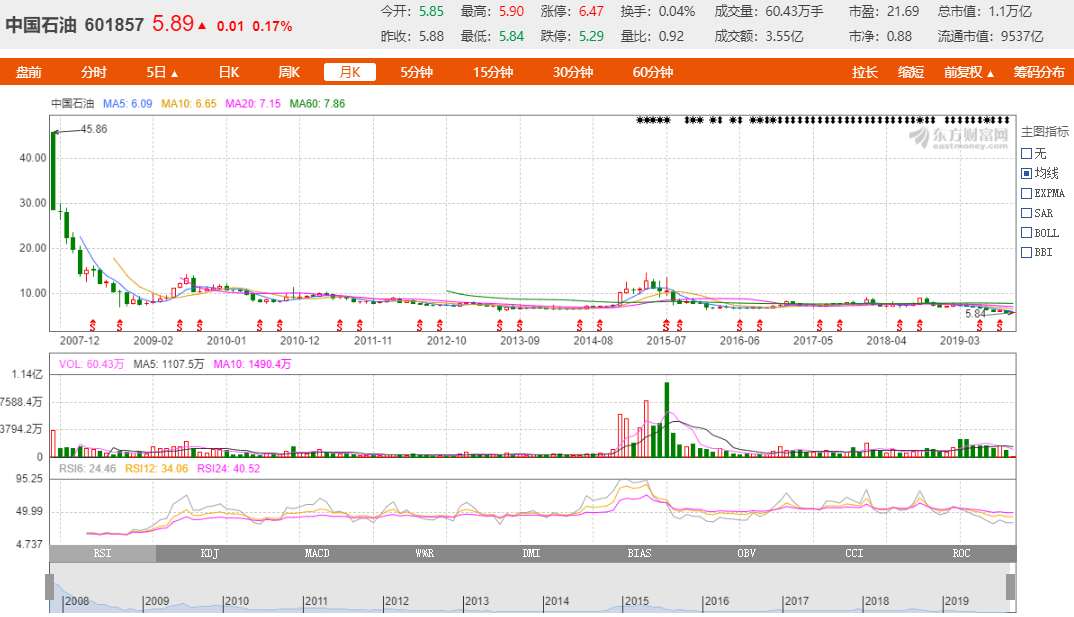The height and width of the screenshot is (617, 1074).
Task: Click the 2015 mark in the range navigator
Action: click(x=636, y=601)
